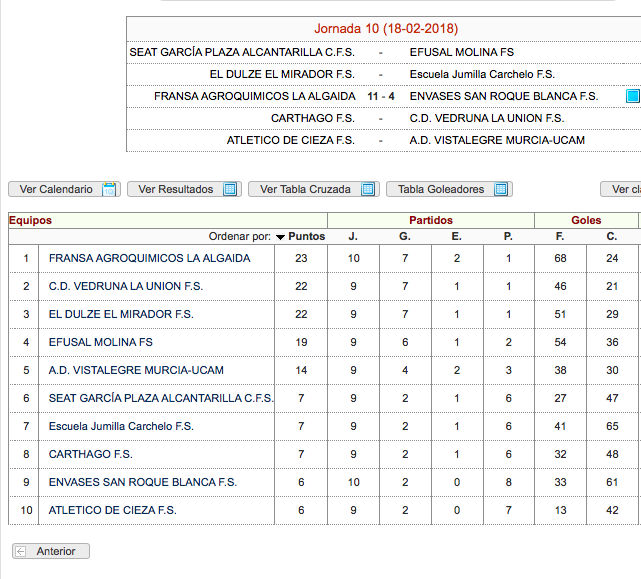The image size is (641, 579).
Task: Sort table by G. wins column
Action: pos(405,237)
